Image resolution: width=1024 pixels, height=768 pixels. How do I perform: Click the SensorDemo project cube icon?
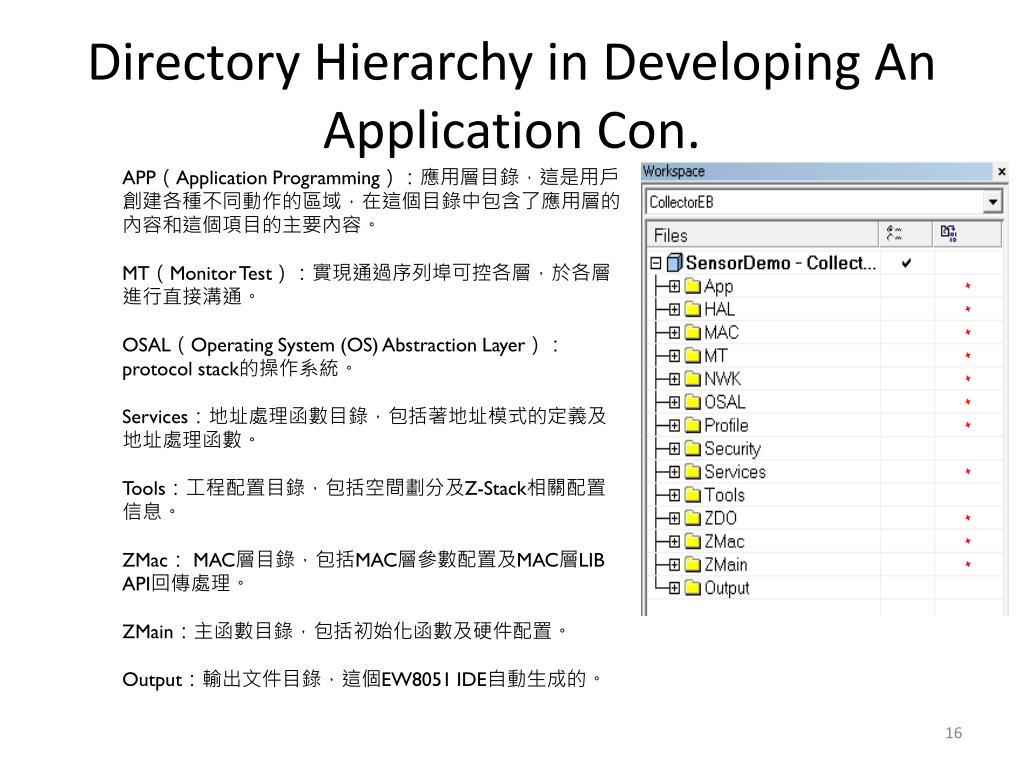674,263
